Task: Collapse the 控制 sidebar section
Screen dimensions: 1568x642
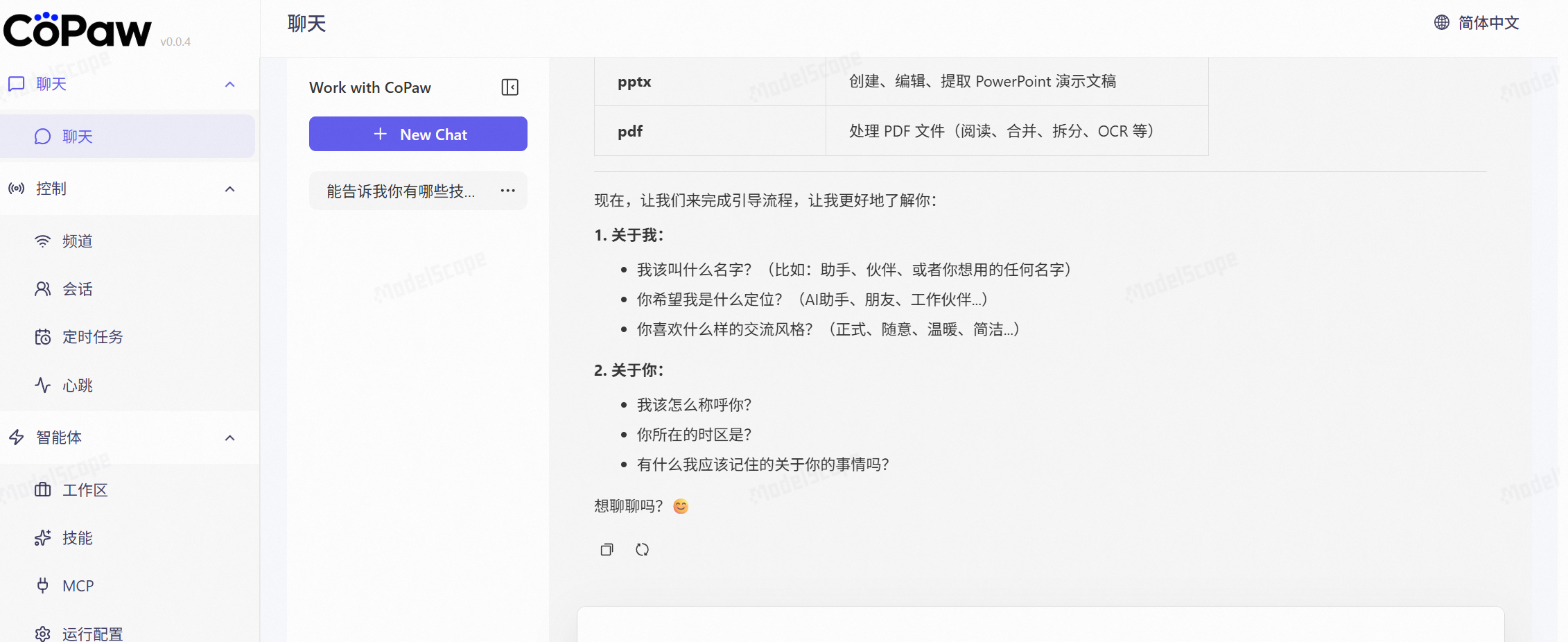Action: coord(230,189)
